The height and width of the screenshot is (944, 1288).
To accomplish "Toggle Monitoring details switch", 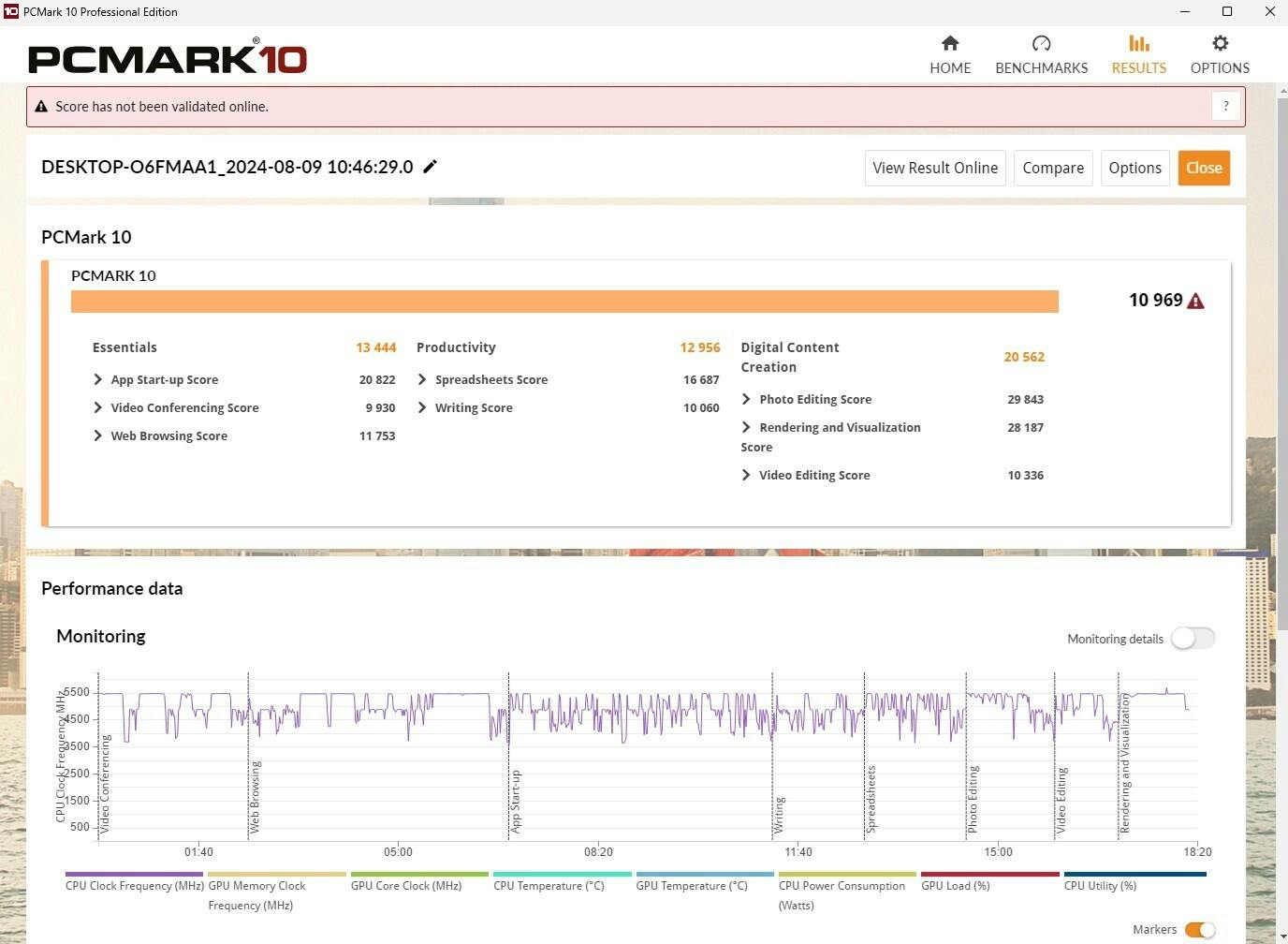I will tap(1193, 638).
